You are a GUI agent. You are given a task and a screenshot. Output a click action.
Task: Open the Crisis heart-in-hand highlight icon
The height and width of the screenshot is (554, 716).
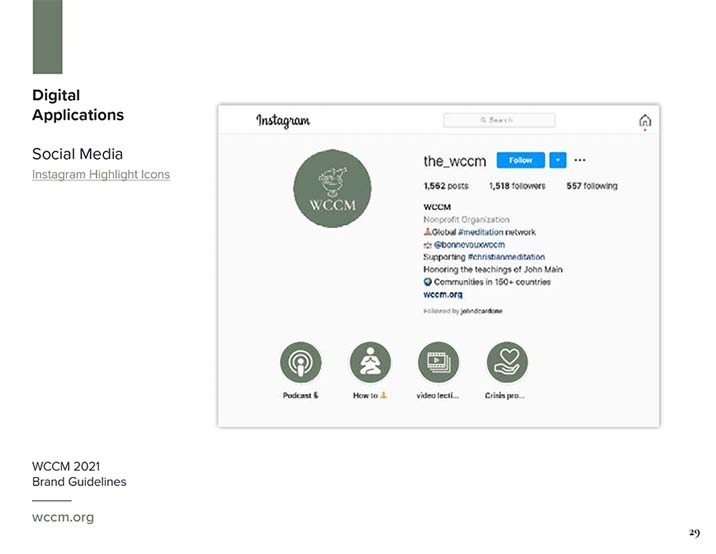tap(507, 362)
